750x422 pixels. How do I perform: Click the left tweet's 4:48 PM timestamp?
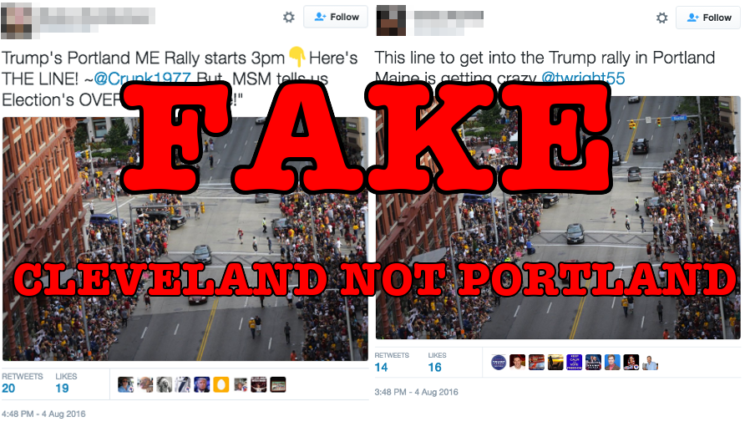[44, 413]
